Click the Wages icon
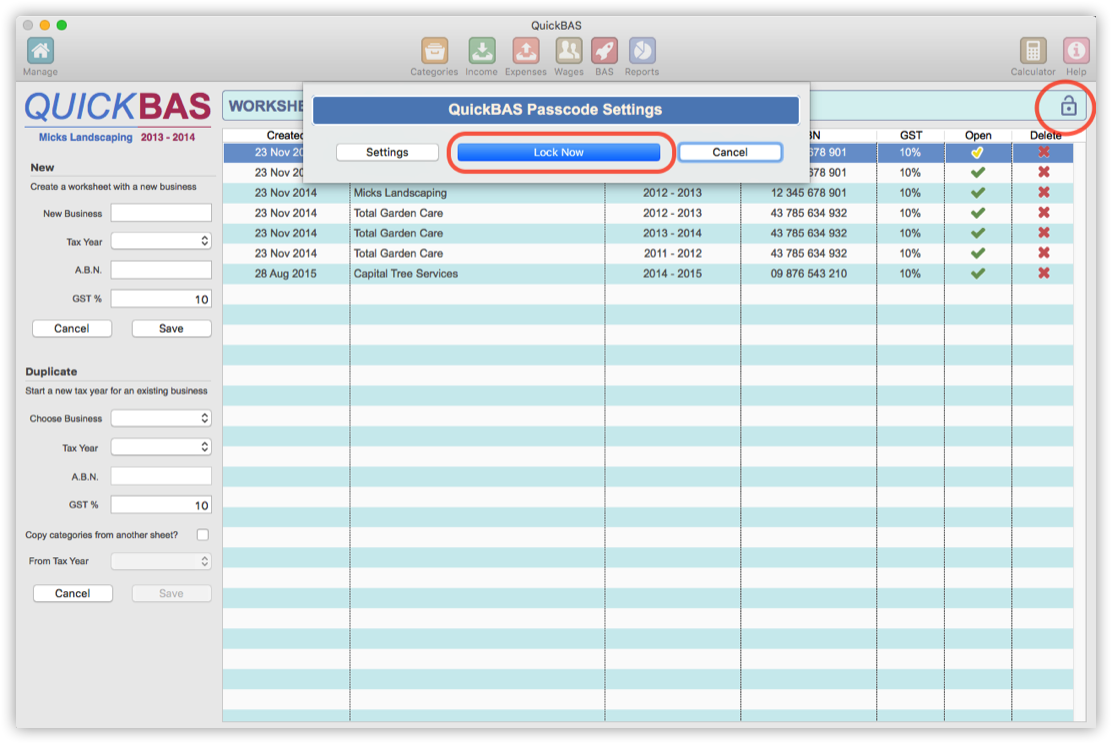 pos(568,50)
